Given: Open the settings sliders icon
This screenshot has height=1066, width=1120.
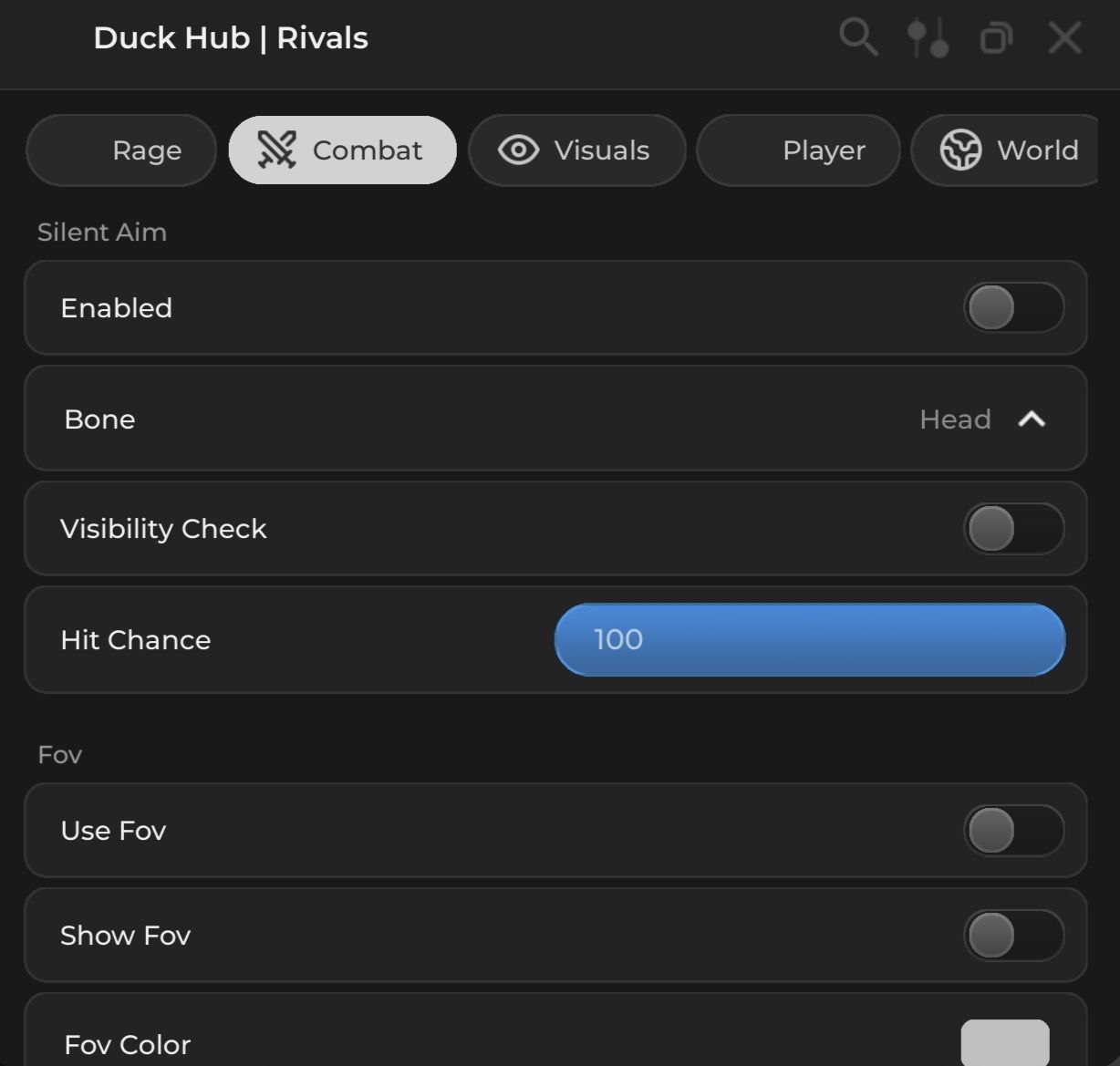Looking at the screenshot, I should pos(928,38).
